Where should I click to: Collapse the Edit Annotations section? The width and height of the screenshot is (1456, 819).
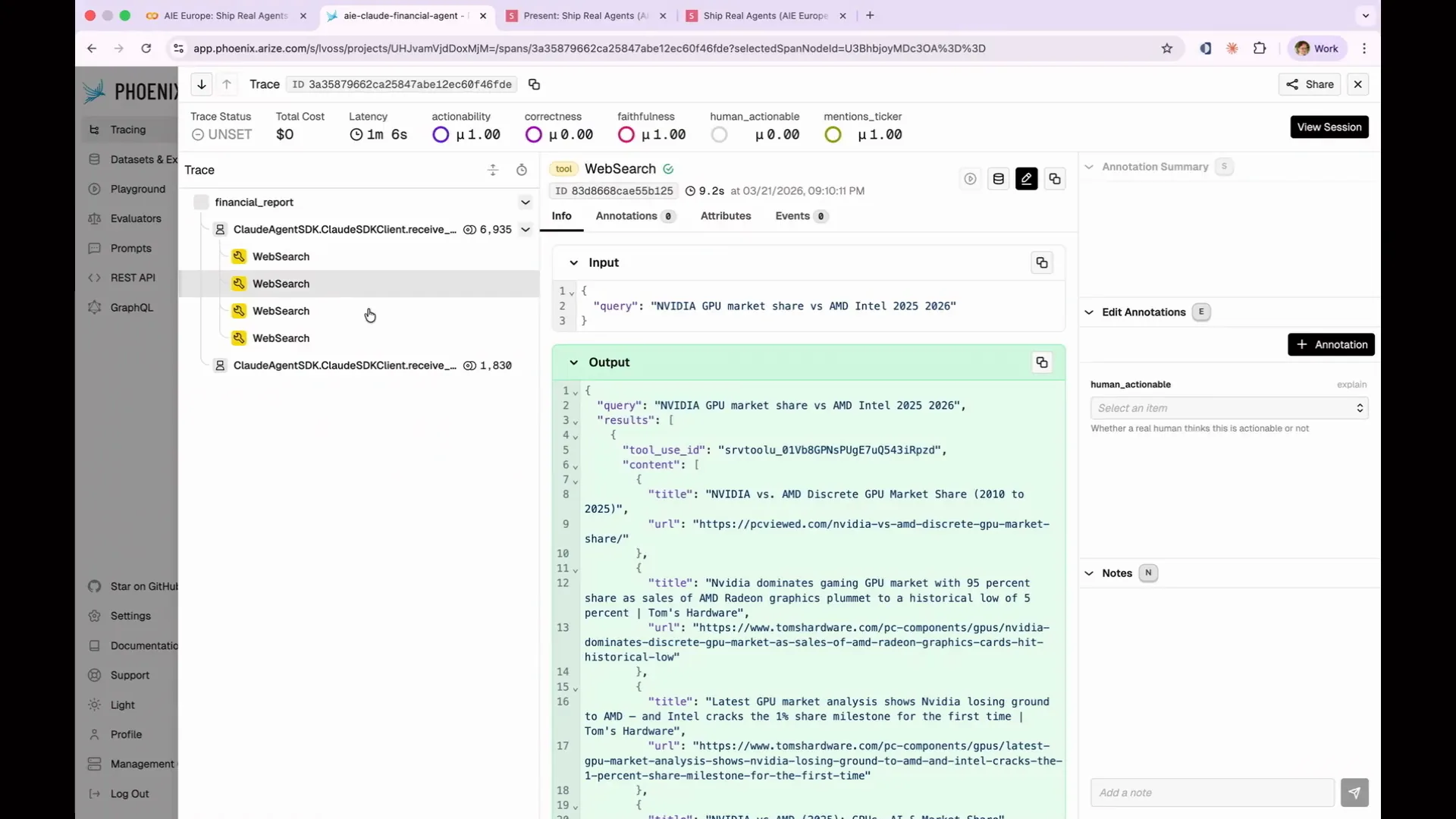(1089, 312)
